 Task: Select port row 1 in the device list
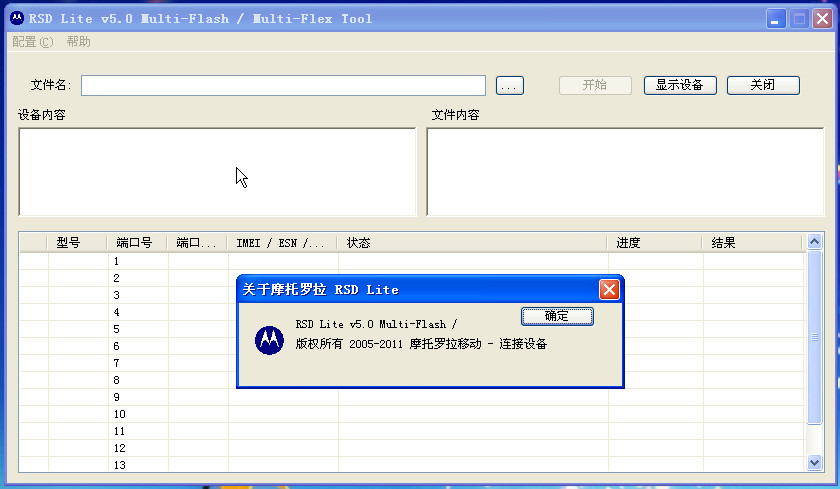pyautogui.click(x=412, y=261)
